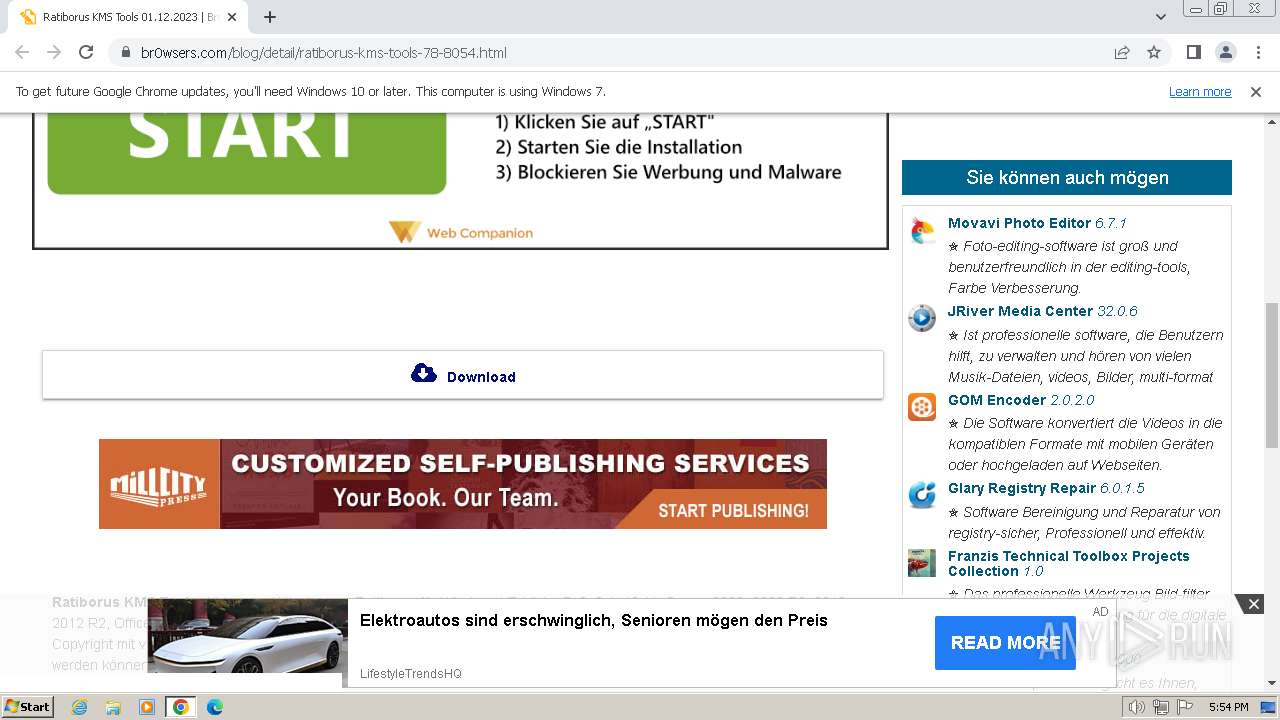Viewport: 1280px width, 720px height.
Task: Click the Glary Registry Repair icon
Action: coord(922,495)
